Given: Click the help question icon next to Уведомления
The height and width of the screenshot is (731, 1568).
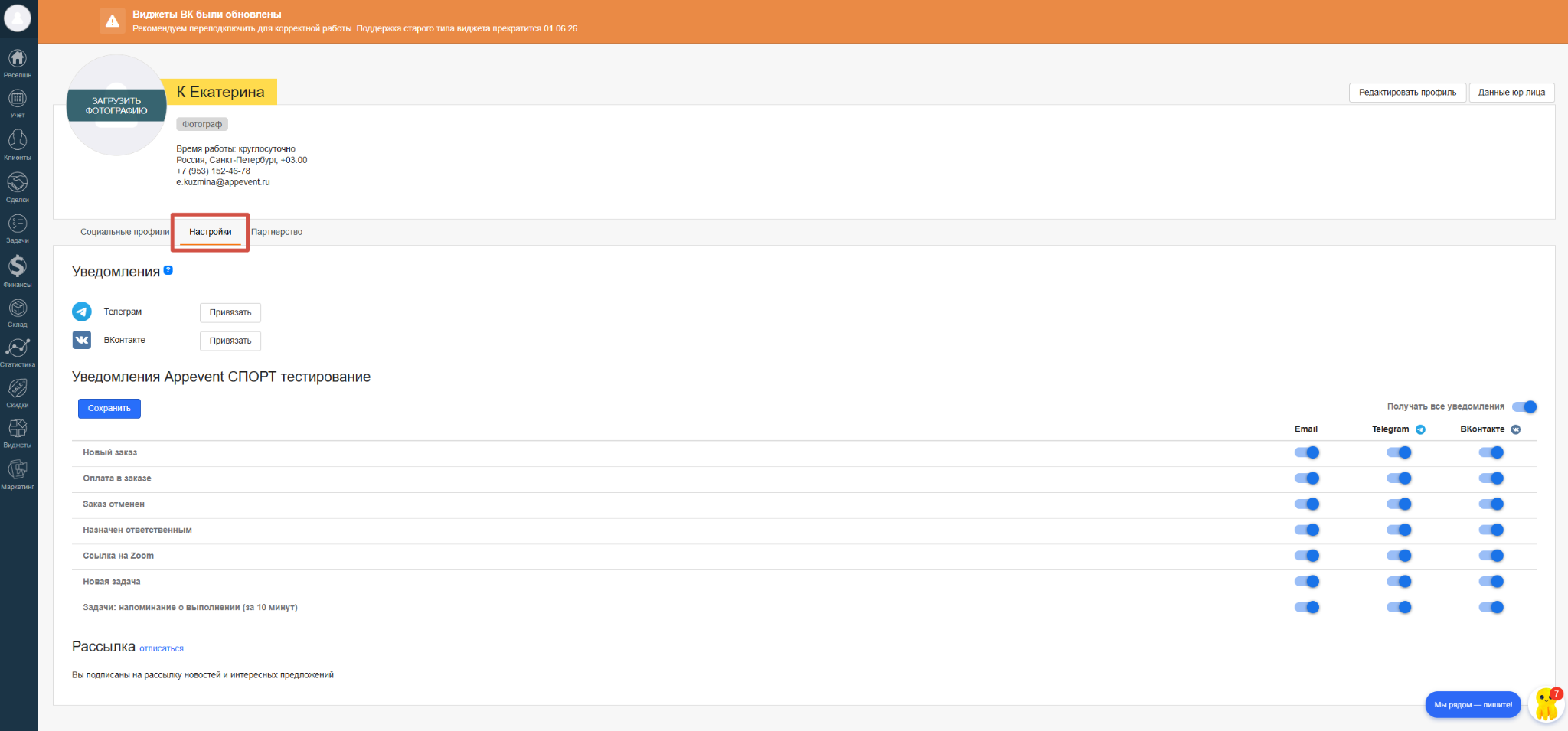Looking at the screenshot, I should 168,270.
